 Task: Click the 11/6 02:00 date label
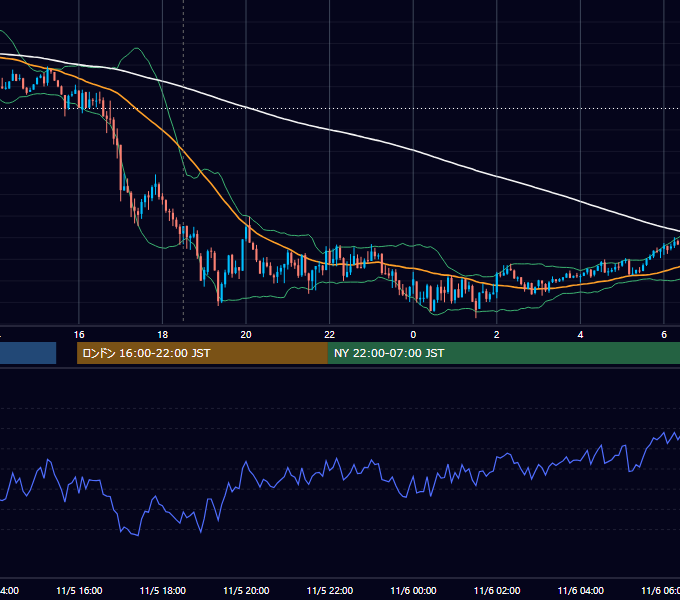(x=497, y=591)
